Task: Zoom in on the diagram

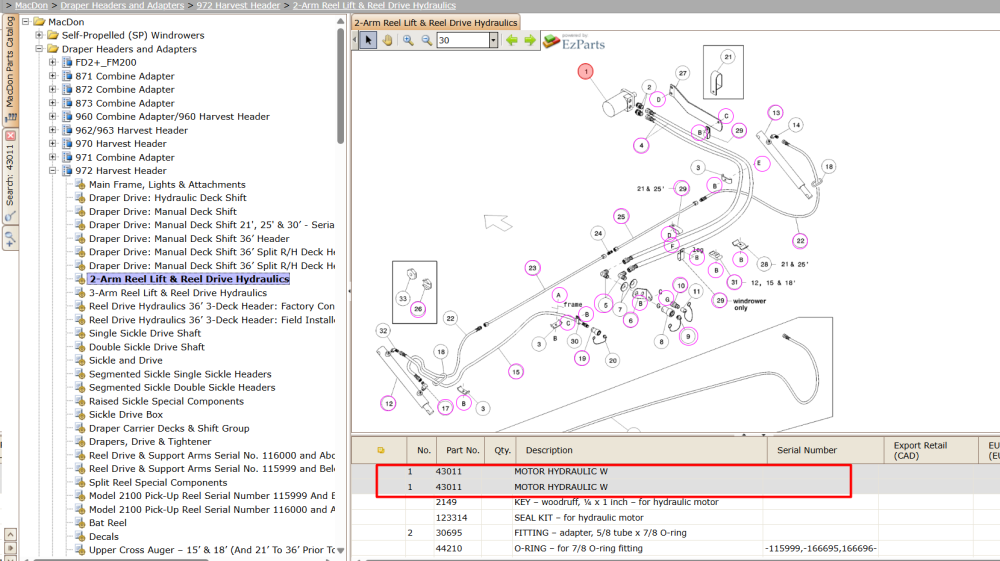Action: (x=408, y=40)
